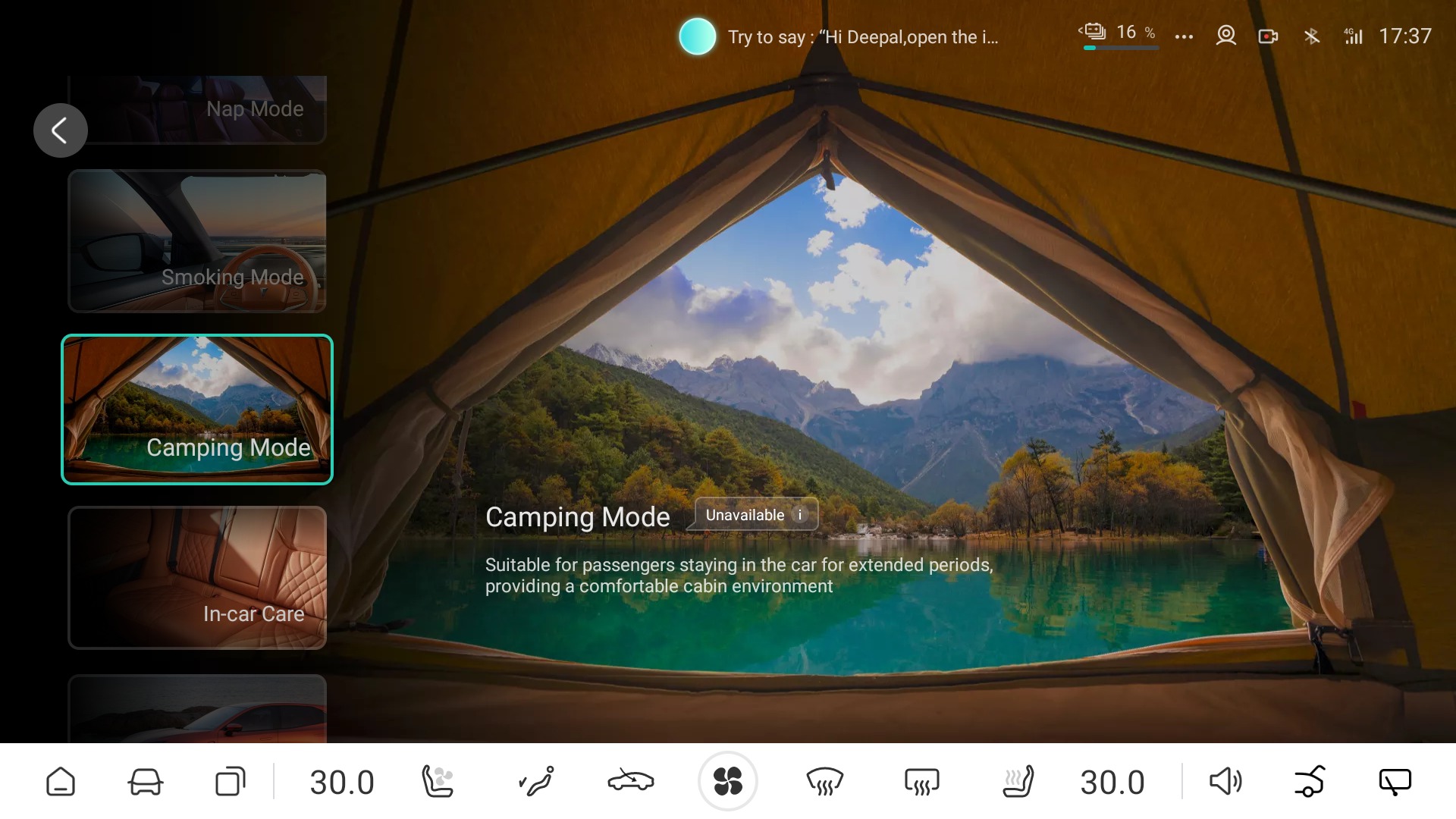The width and height of the screenshot is (1456, 819).
Task: Toggle the climate fan button
Action: [727, 782]
